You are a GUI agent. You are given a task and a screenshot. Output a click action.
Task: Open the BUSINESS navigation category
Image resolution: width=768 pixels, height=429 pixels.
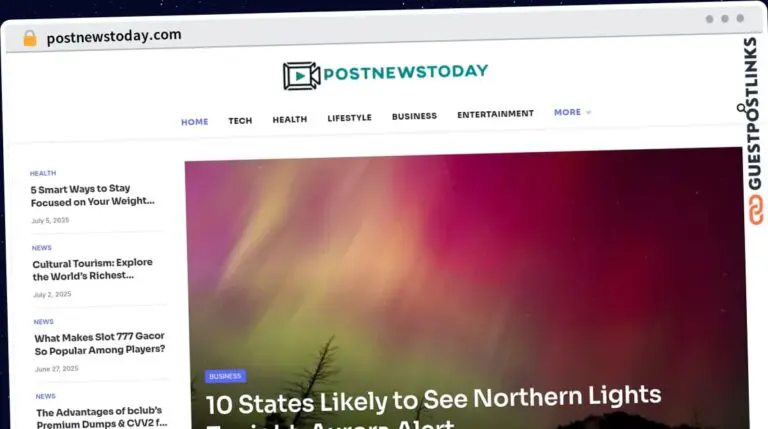point(414,116)
